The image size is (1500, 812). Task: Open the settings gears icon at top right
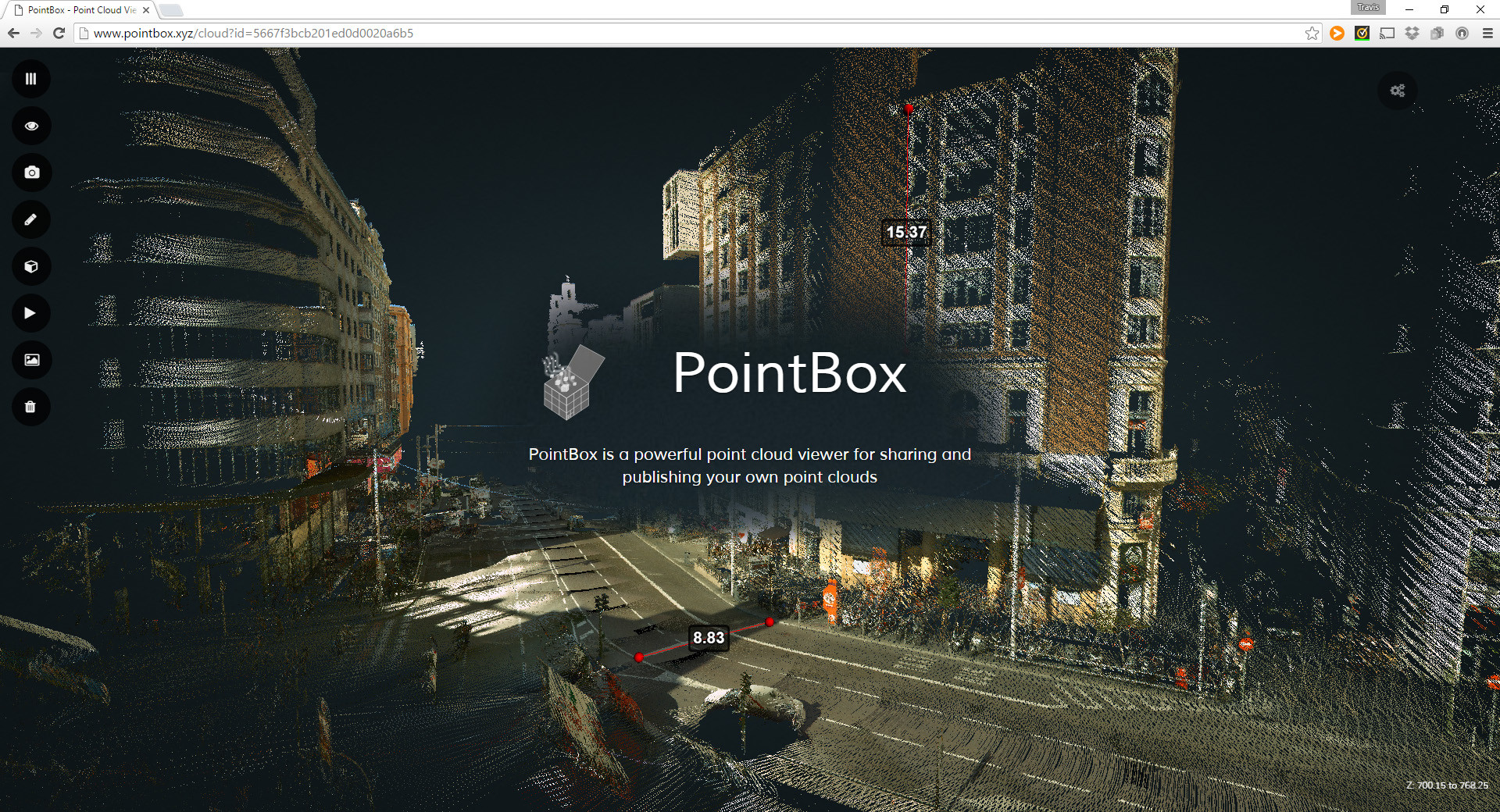point(1398,91)
